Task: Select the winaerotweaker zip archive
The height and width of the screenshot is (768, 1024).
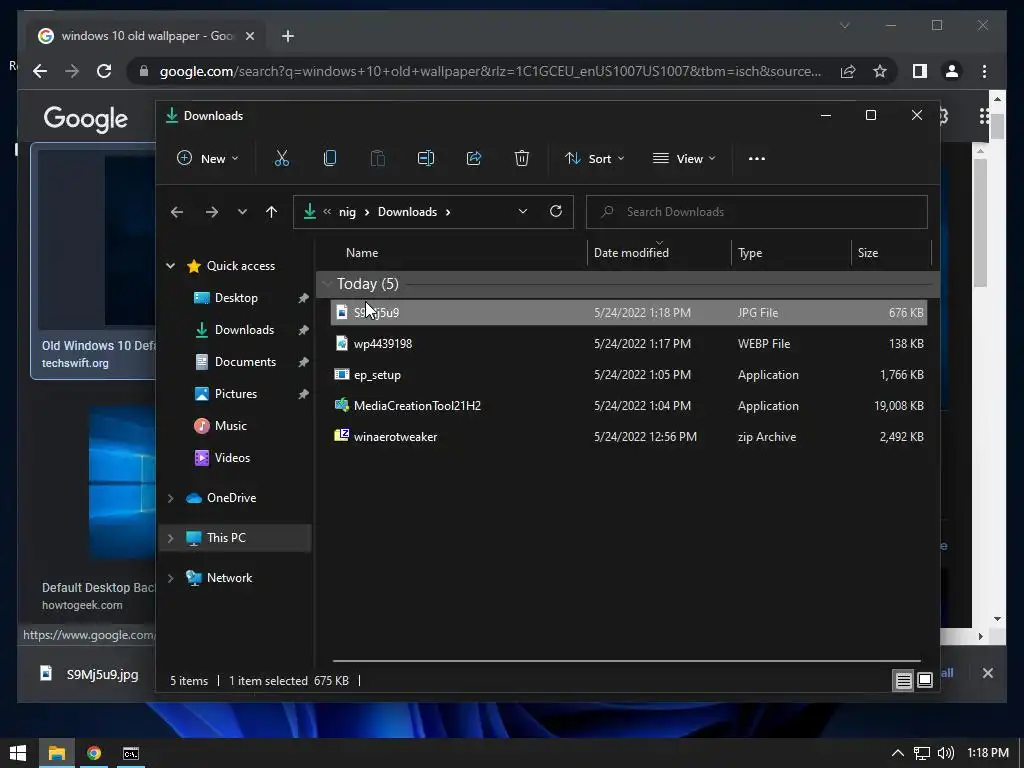Action: pyautogui.click(x=628, y=437)
